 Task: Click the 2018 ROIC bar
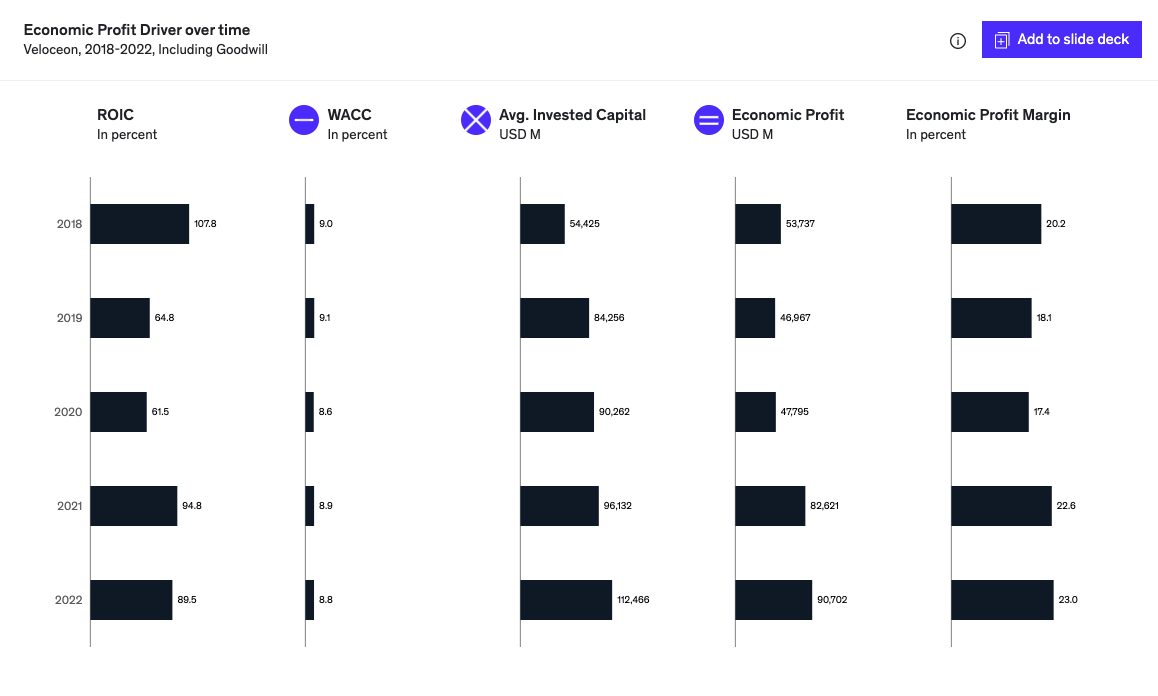(140, 223)
